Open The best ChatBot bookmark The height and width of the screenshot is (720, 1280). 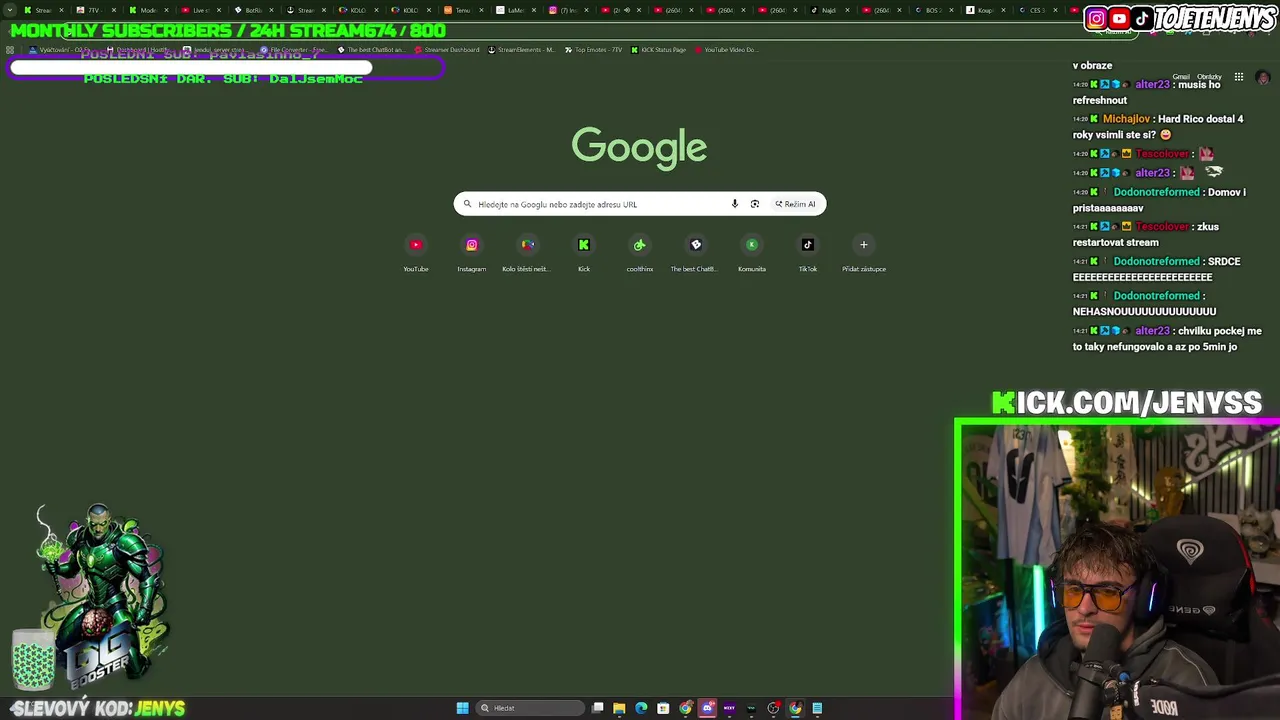tap(371, 50)
